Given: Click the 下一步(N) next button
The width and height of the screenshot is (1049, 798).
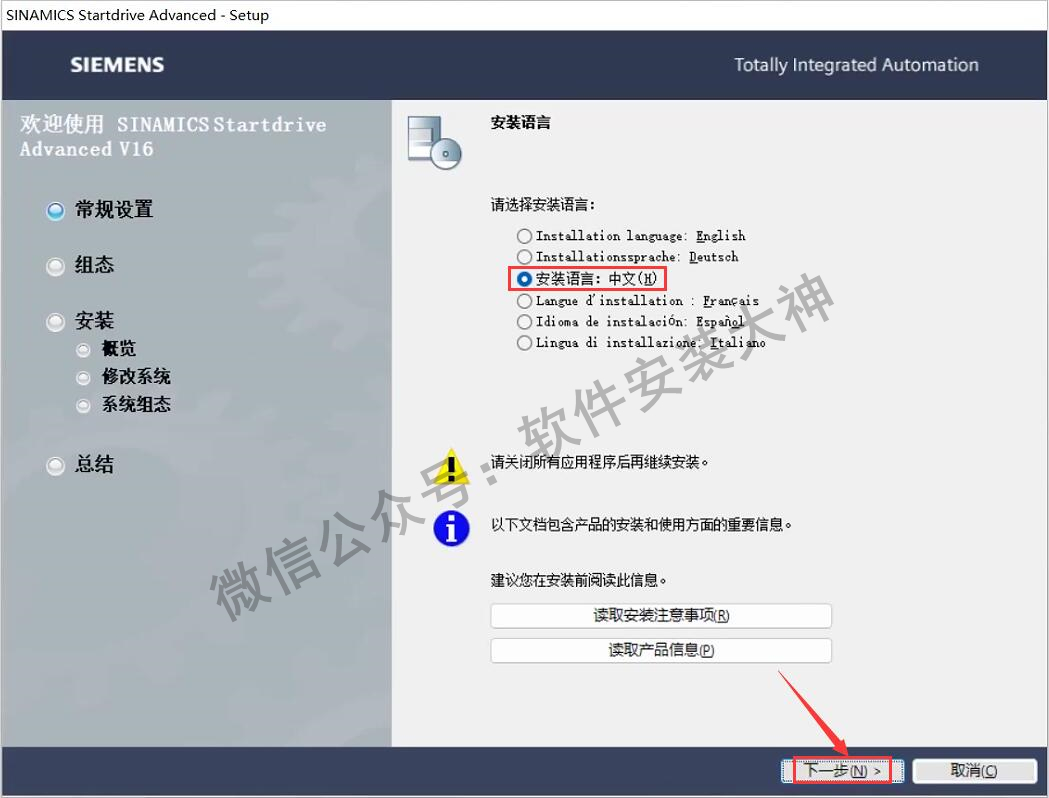Looking at the screenshot, I should [x=842, y=771].
